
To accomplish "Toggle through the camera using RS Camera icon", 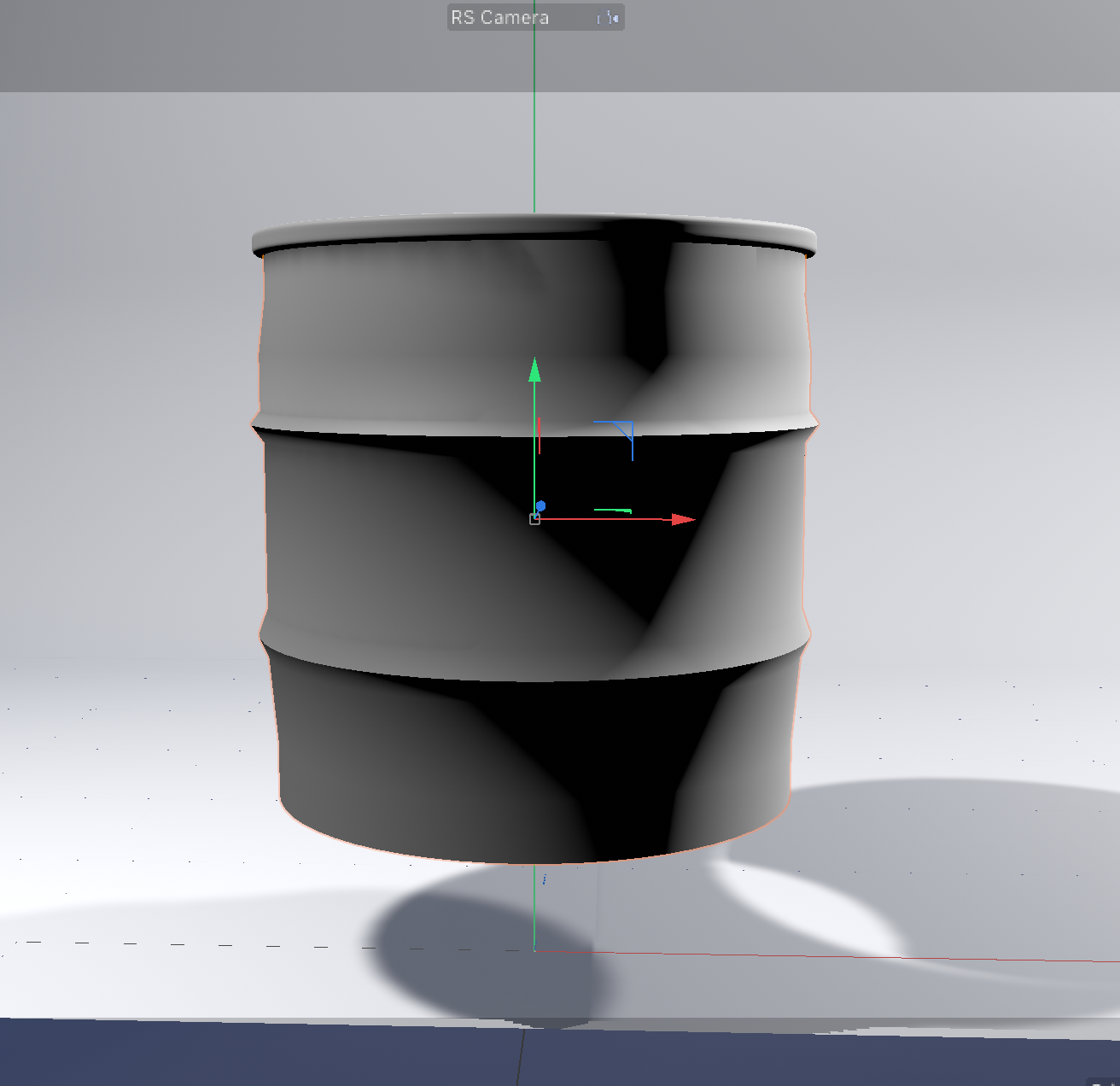I will click(608, 17).
